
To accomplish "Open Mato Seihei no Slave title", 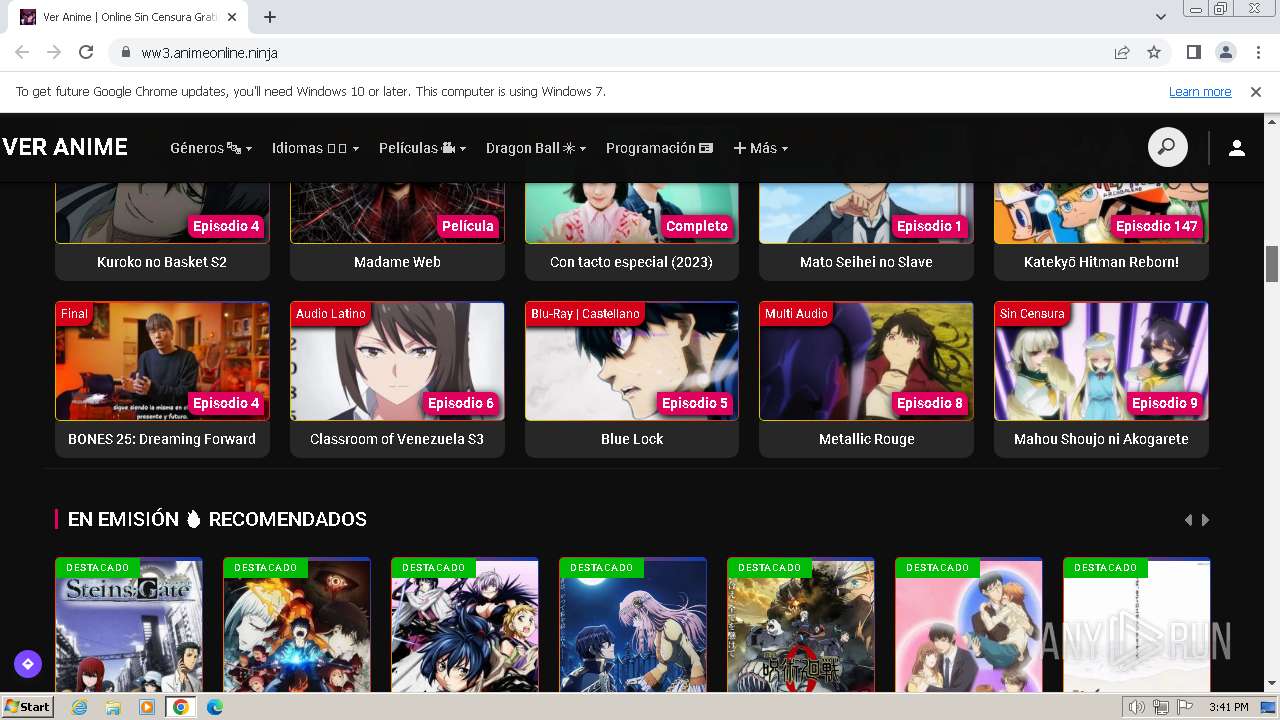I will tap(866, 262).
